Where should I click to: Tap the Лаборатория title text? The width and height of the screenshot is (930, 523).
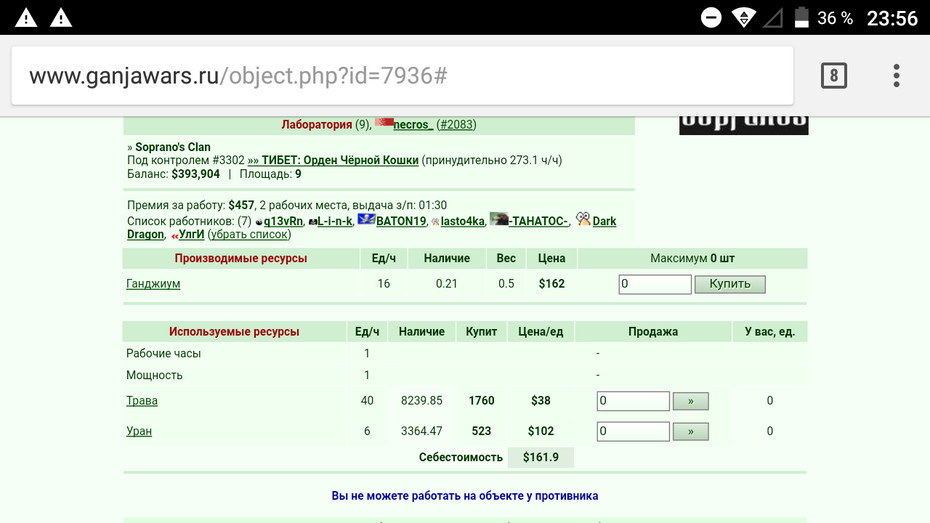coord(317,125)
